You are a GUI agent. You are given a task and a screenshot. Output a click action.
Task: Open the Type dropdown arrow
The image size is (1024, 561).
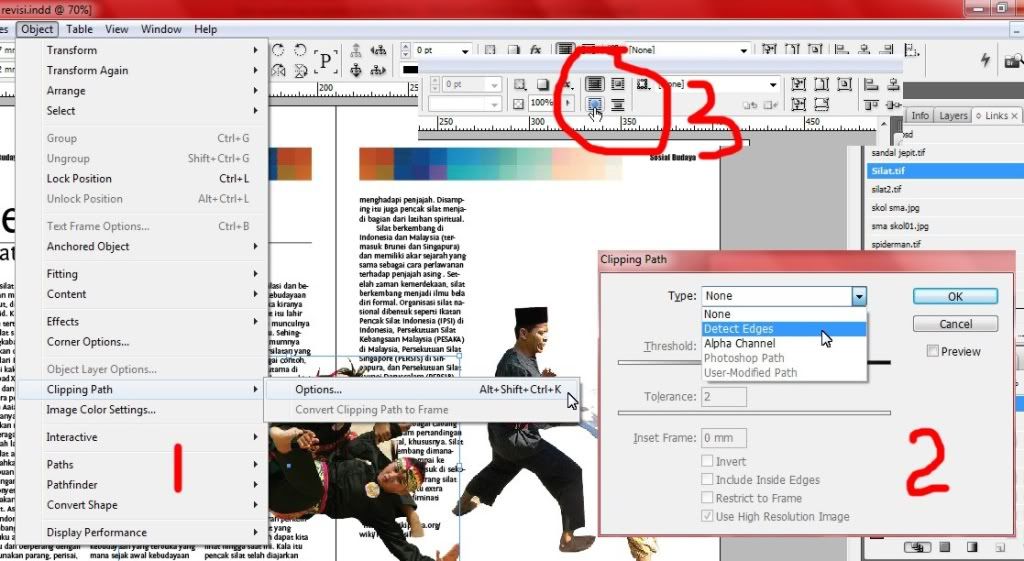click(x=859, y=296)
